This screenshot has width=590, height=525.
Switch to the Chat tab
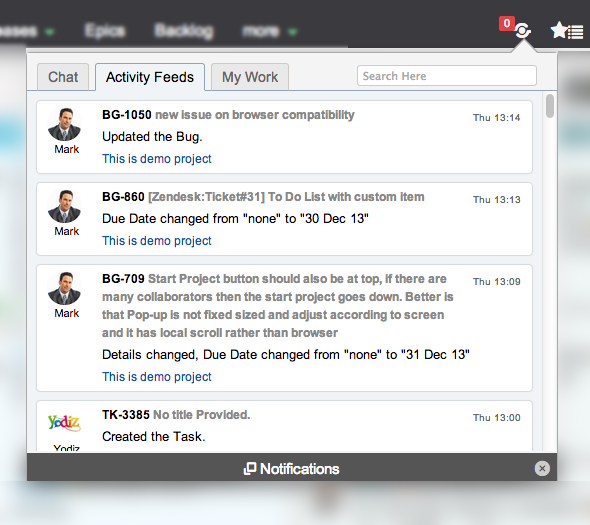pyautogui.click(x=63, y=77)
